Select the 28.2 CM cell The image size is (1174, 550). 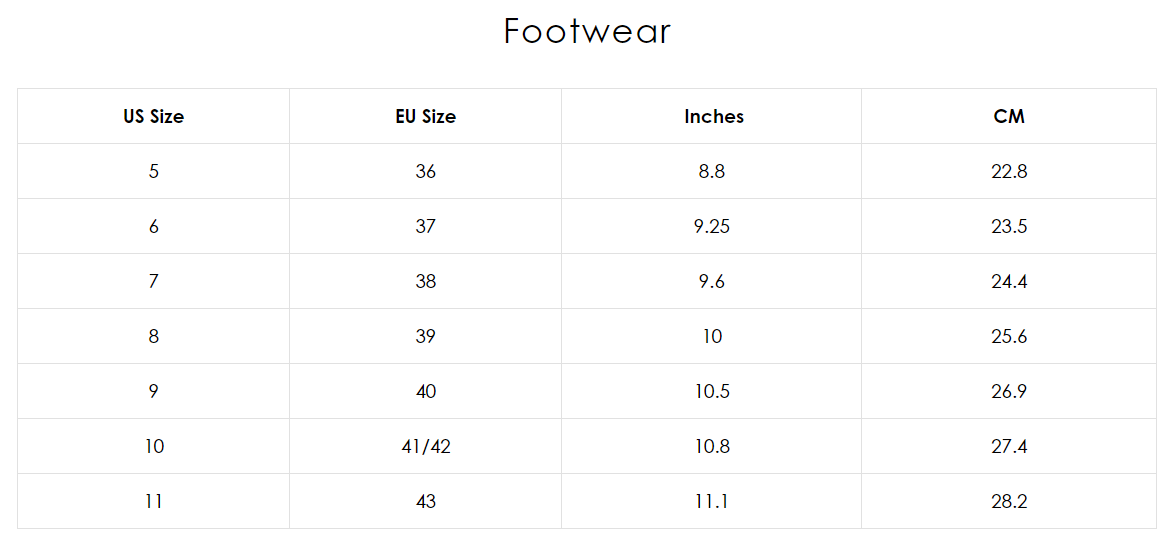pos(1009,501)
